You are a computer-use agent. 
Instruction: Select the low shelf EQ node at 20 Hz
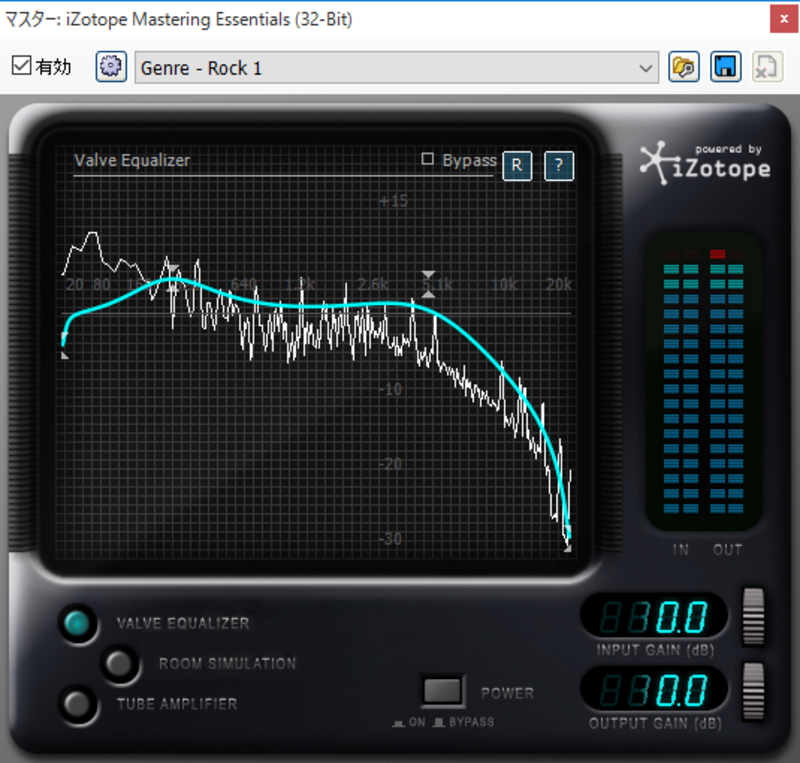click(65, 346)
